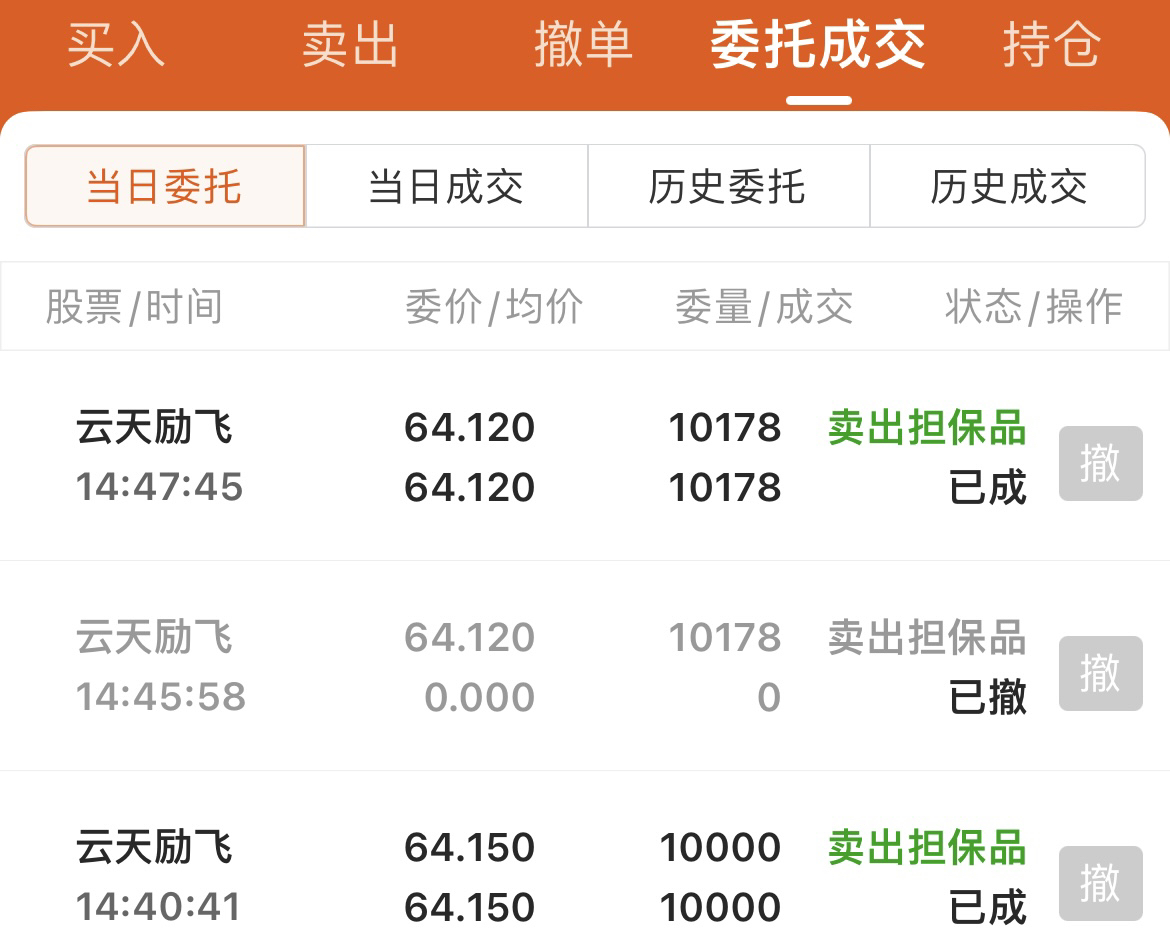This screenshot has height=952, width=1170.
Task: View the 历史成交 records
Action: pyautogui.click(x=1008, y=186)
